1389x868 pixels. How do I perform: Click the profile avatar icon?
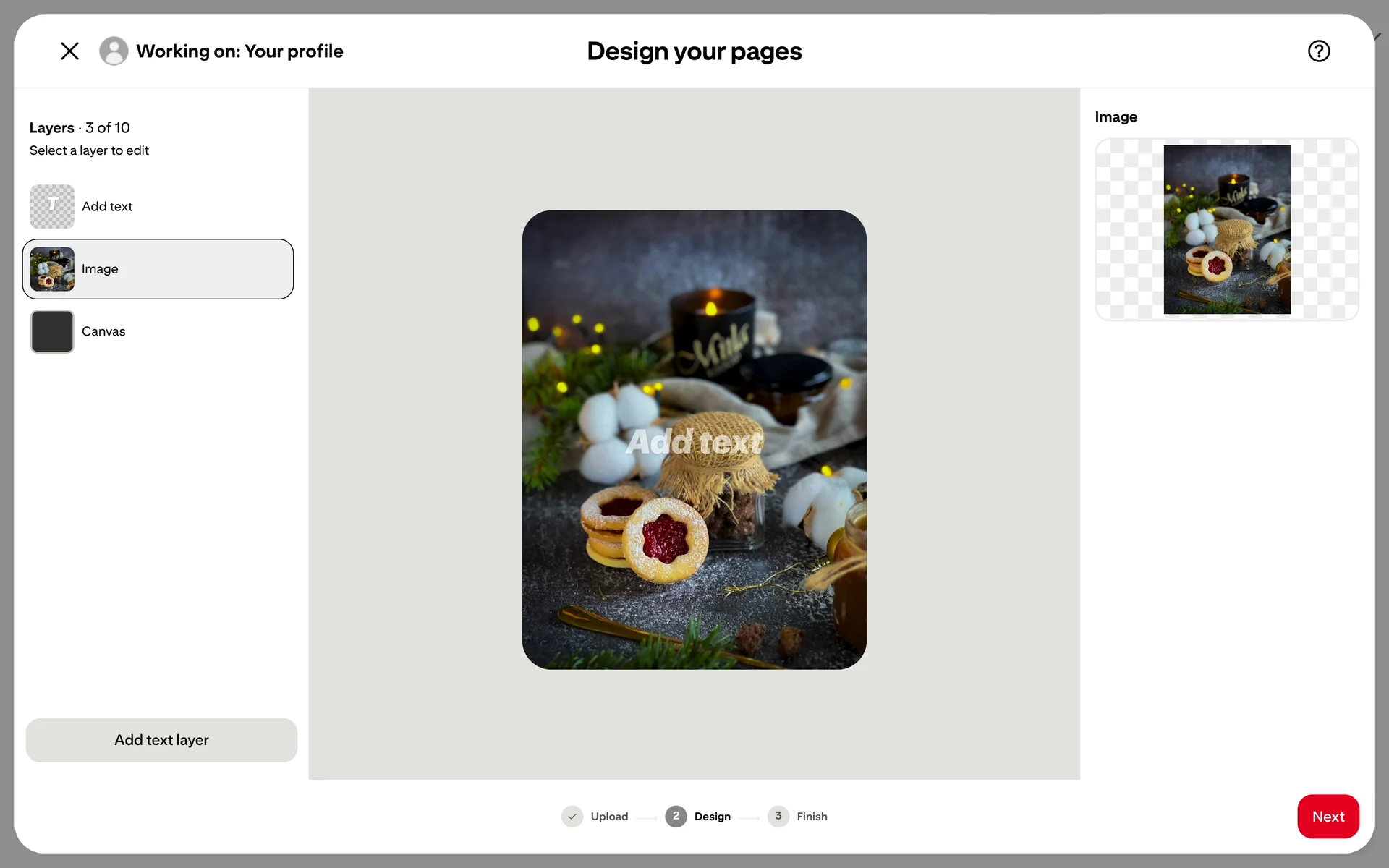pos(114,51)
